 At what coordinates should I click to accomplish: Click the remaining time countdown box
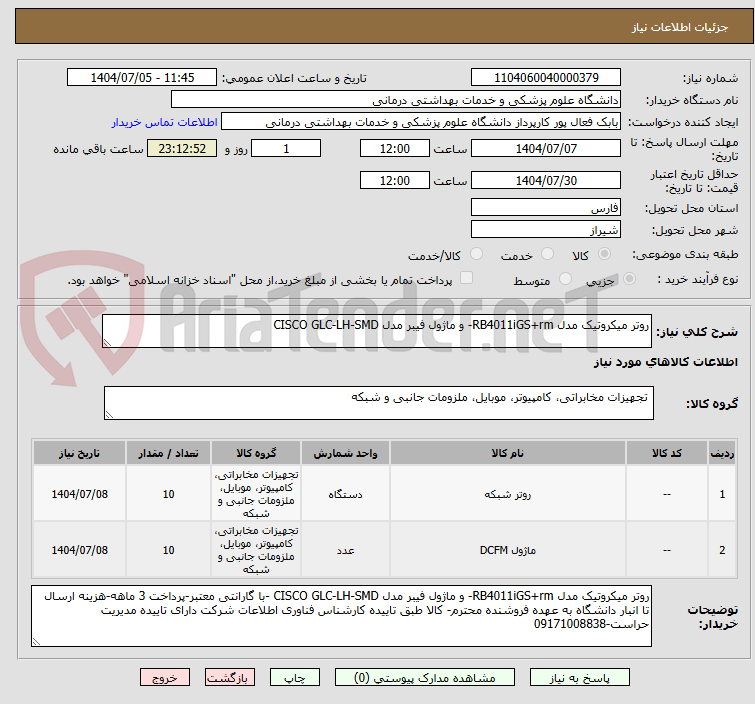[x=182, y=149]
